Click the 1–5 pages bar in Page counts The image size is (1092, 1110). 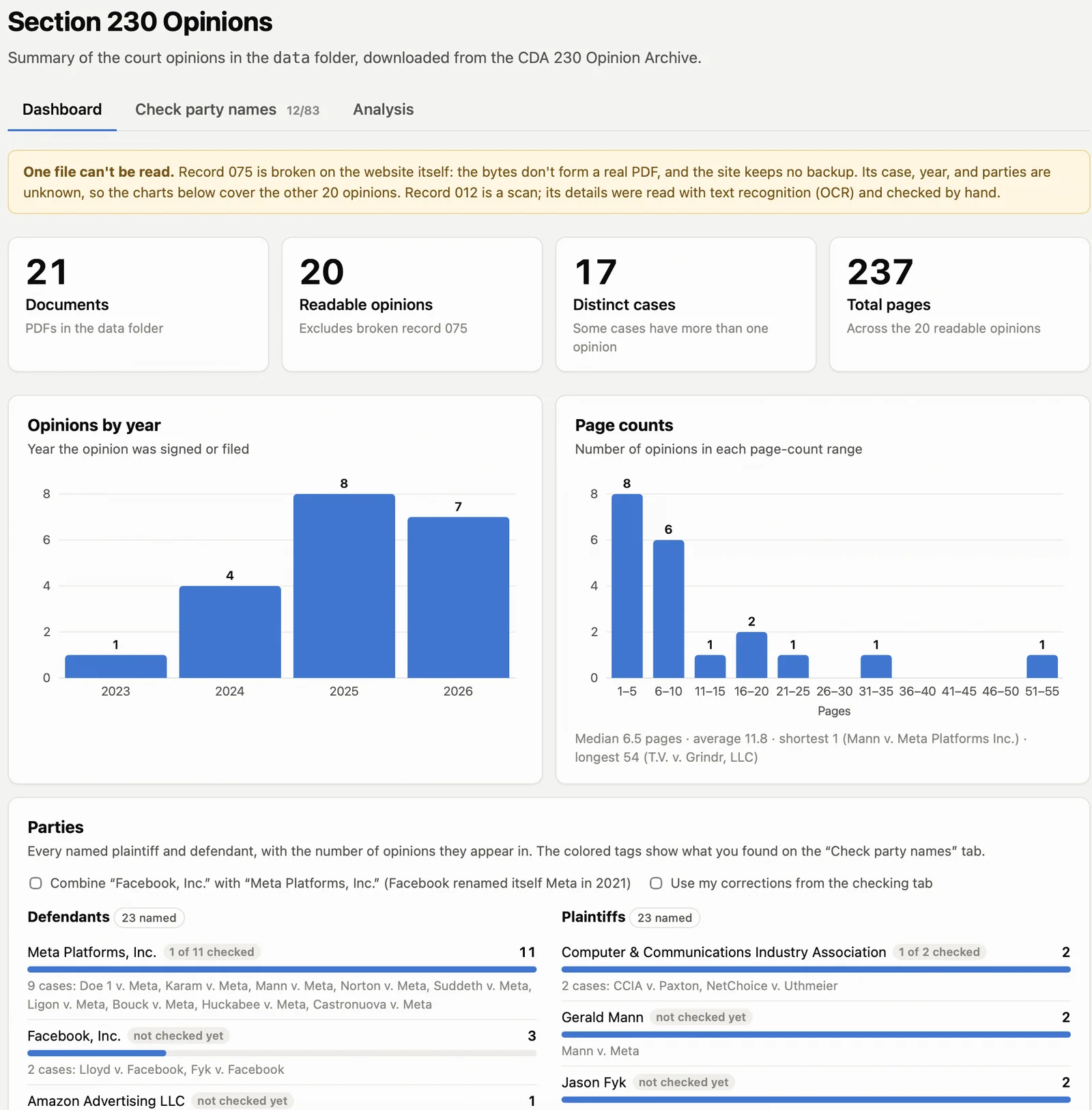pyautogui.click(x=627, y=586)
